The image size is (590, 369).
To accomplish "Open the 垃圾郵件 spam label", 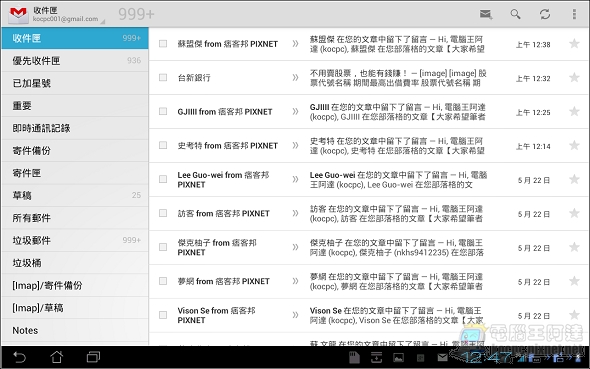I will click(75, 240).
